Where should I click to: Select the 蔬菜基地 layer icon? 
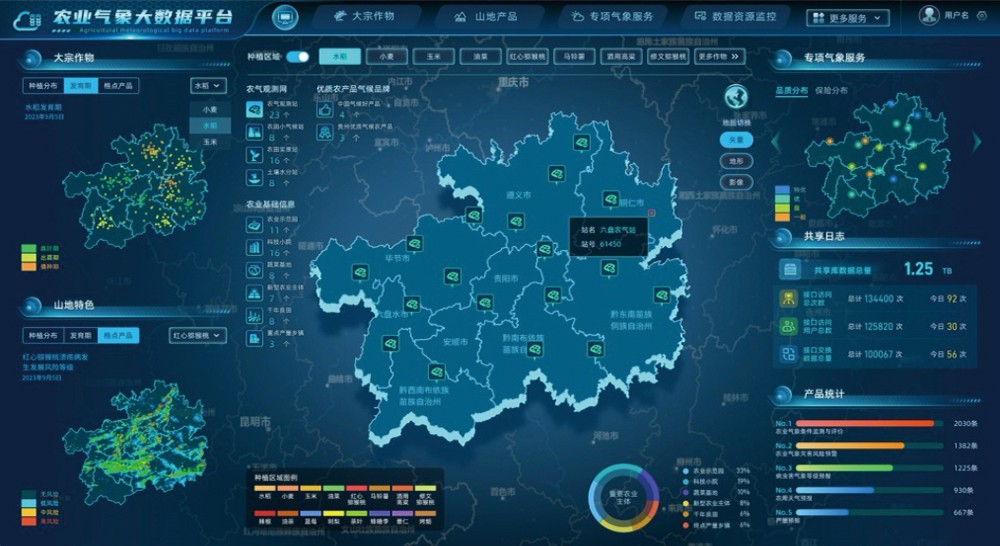tap(254, 270)
